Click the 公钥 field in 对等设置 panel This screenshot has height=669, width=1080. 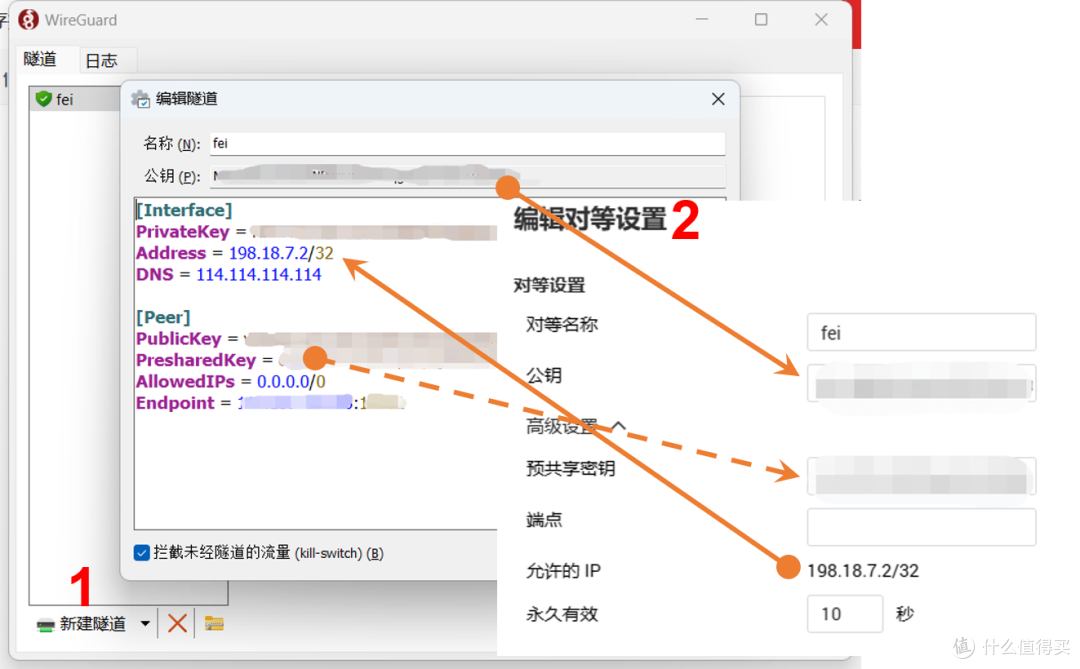(x=922, y=383)
